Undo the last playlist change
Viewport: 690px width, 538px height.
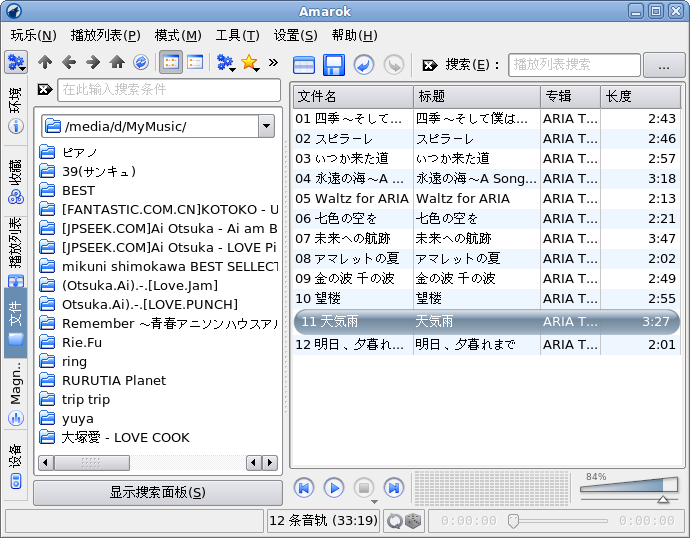tap(364, 65)
